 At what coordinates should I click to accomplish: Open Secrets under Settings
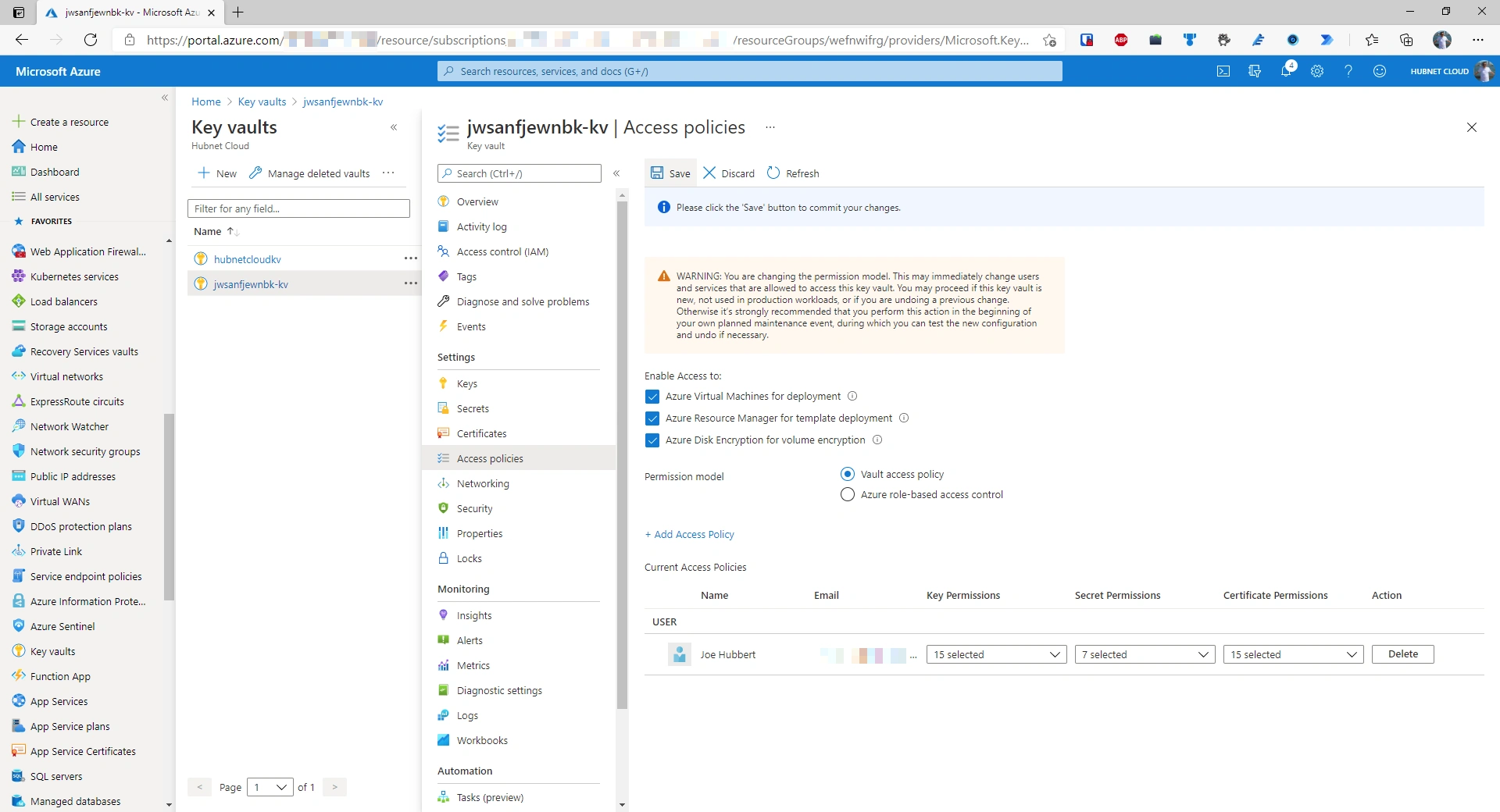click(473, 408)
